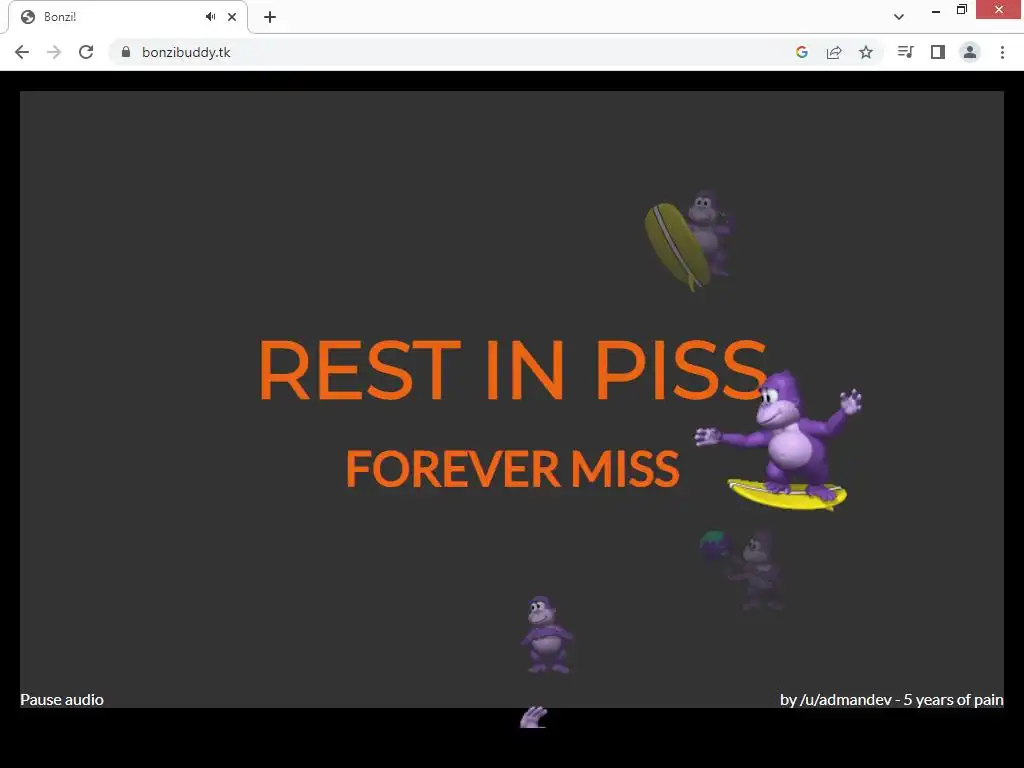Open Chrome three-dot menu
Viewport: 1024px width, 768px height.
click(1002, 52)
